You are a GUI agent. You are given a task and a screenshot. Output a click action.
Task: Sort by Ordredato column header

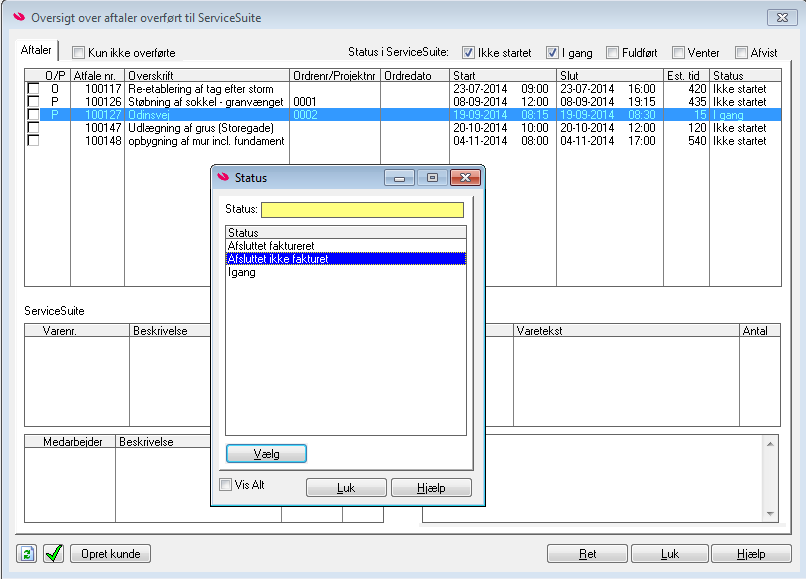pos(415,76)
